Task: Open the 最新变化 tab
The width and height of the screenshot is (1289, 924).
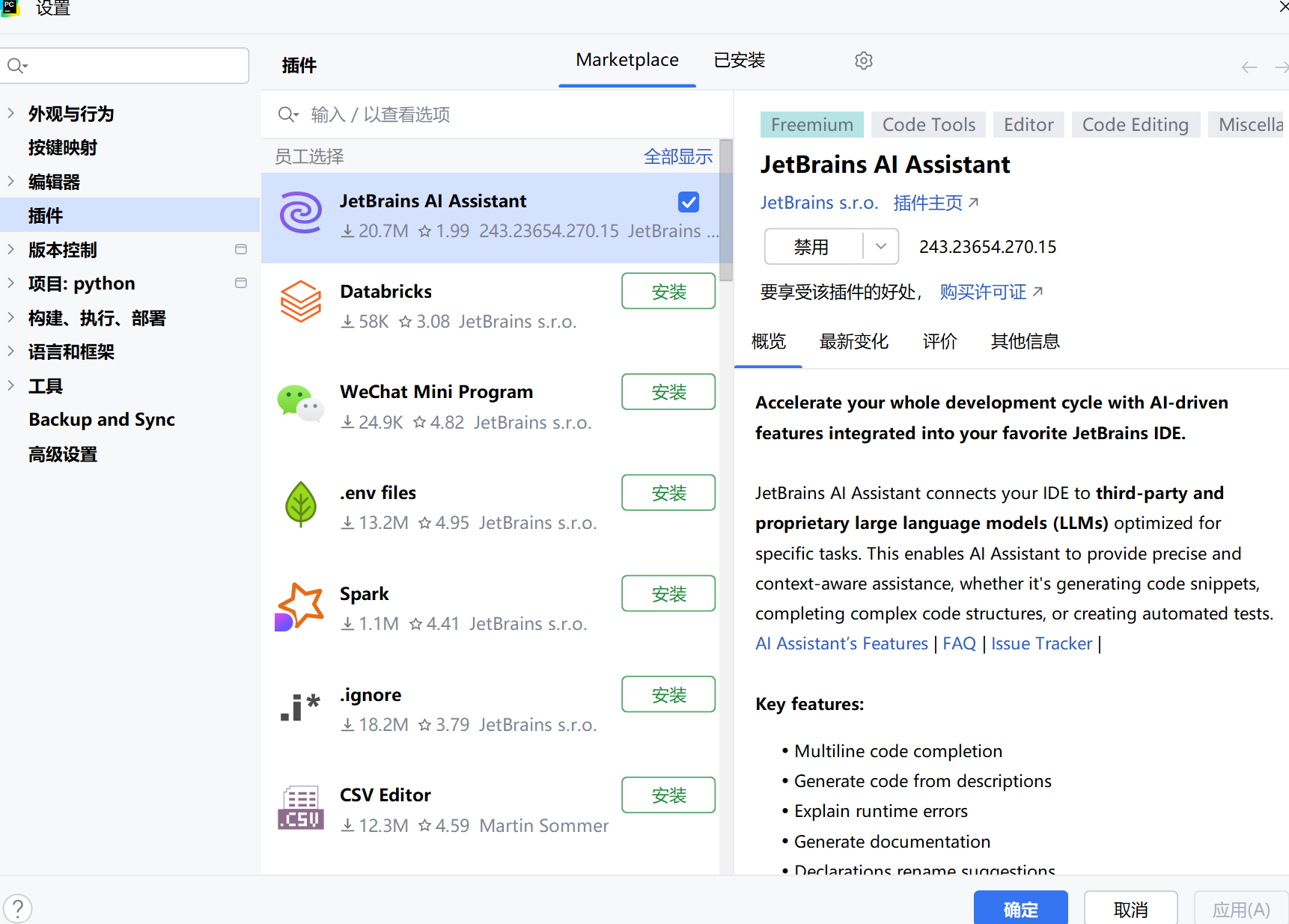Action: [854, 341]
